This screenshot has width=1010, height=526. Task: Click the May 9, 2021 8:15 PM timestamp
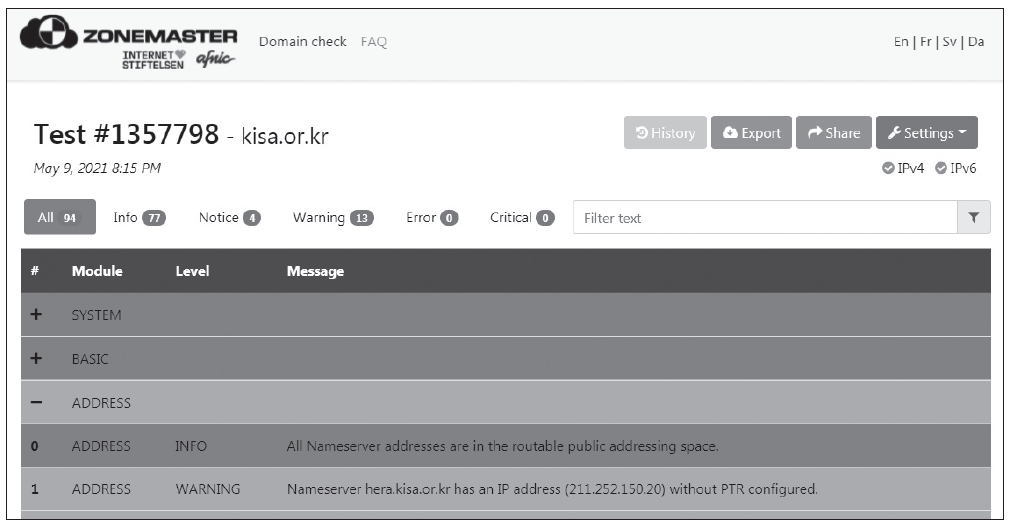pyautogui.click(x=97, y=168)
